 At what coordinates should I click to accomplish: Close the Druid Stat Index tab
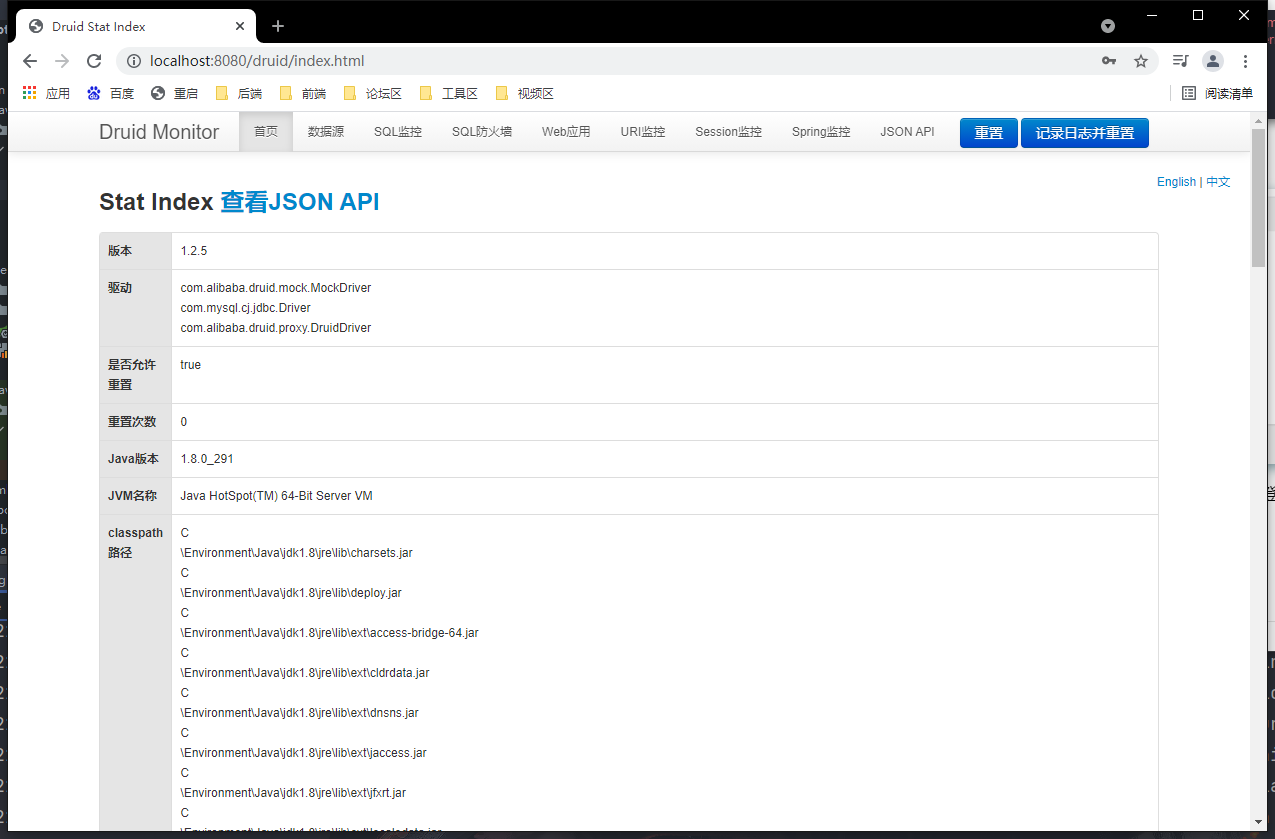point(240,27)
